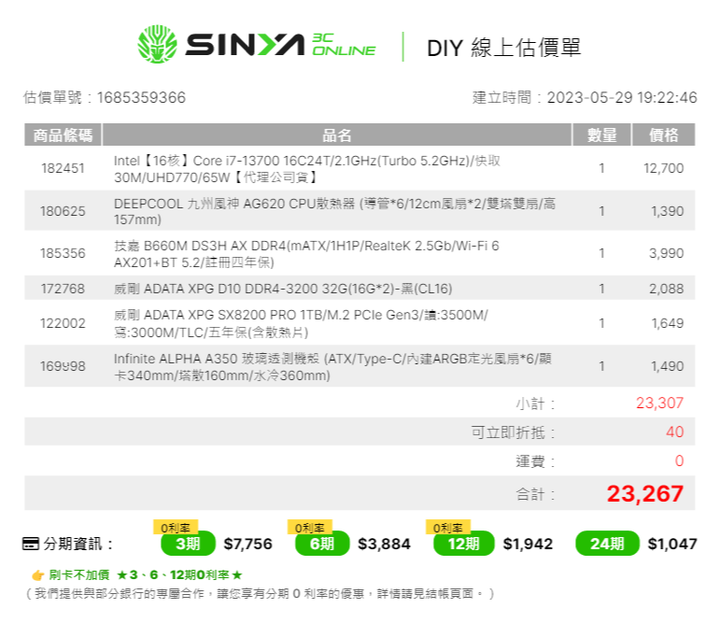Select the 24期 installment badge
Screen dimensions: 720x623
click(607, 544)
